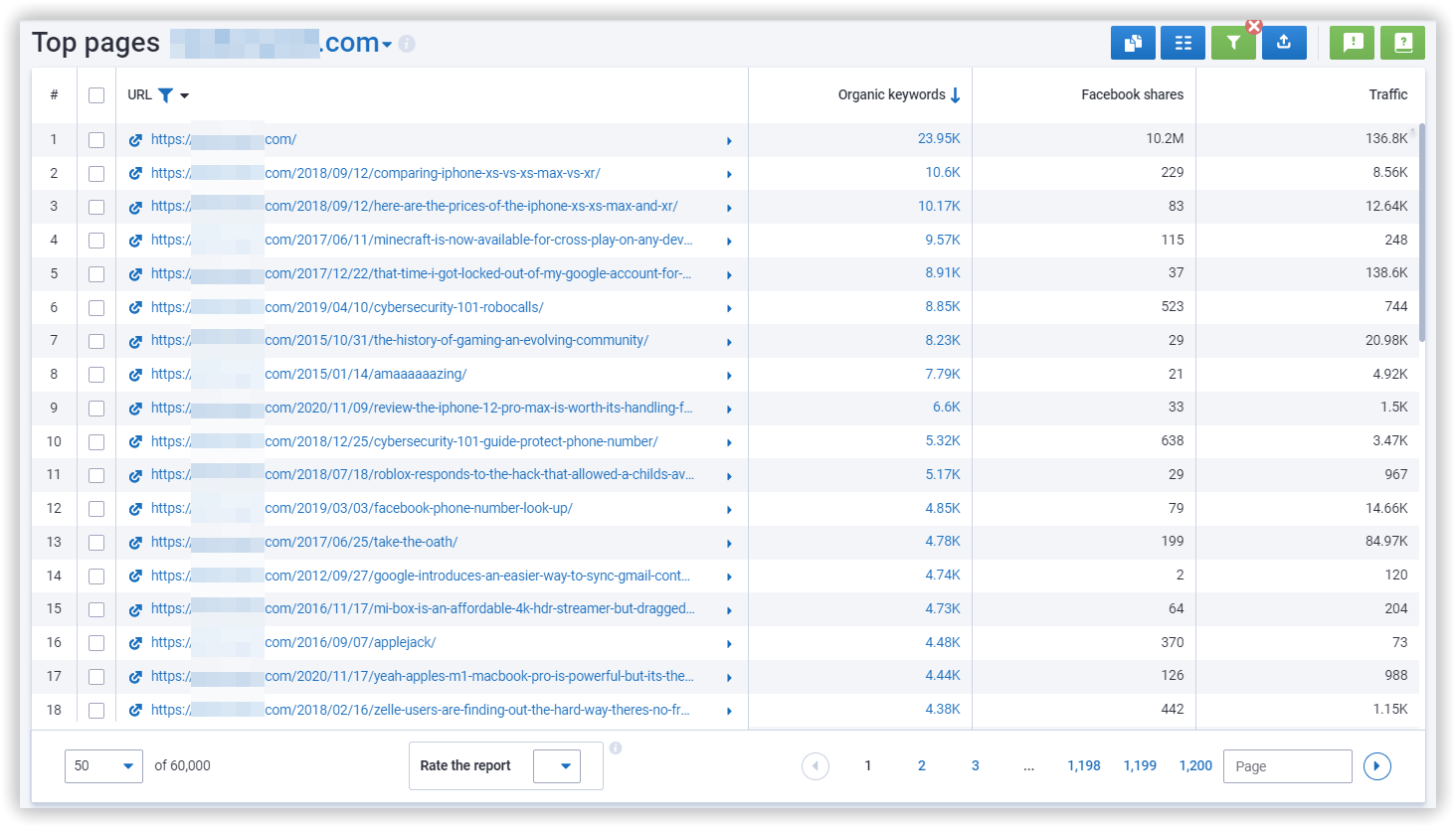Open the homepage via its external link icon
The width and height of the screenshot is (1456, 828).
[x=135, y=139]
